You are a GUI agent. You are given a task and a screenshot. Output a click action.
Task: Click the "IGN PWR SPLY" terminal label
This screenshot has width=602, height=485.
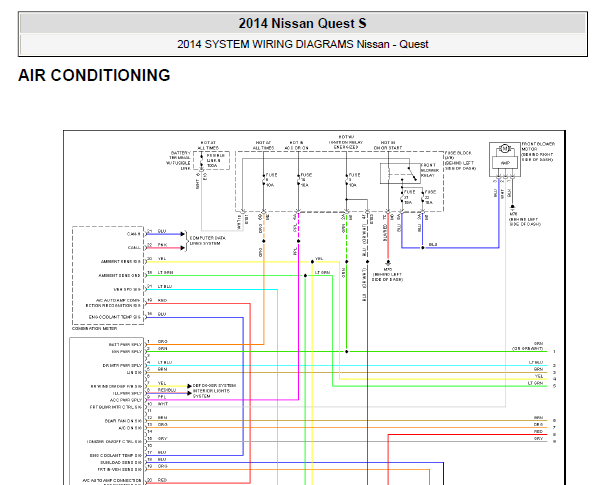pos(127,351)
